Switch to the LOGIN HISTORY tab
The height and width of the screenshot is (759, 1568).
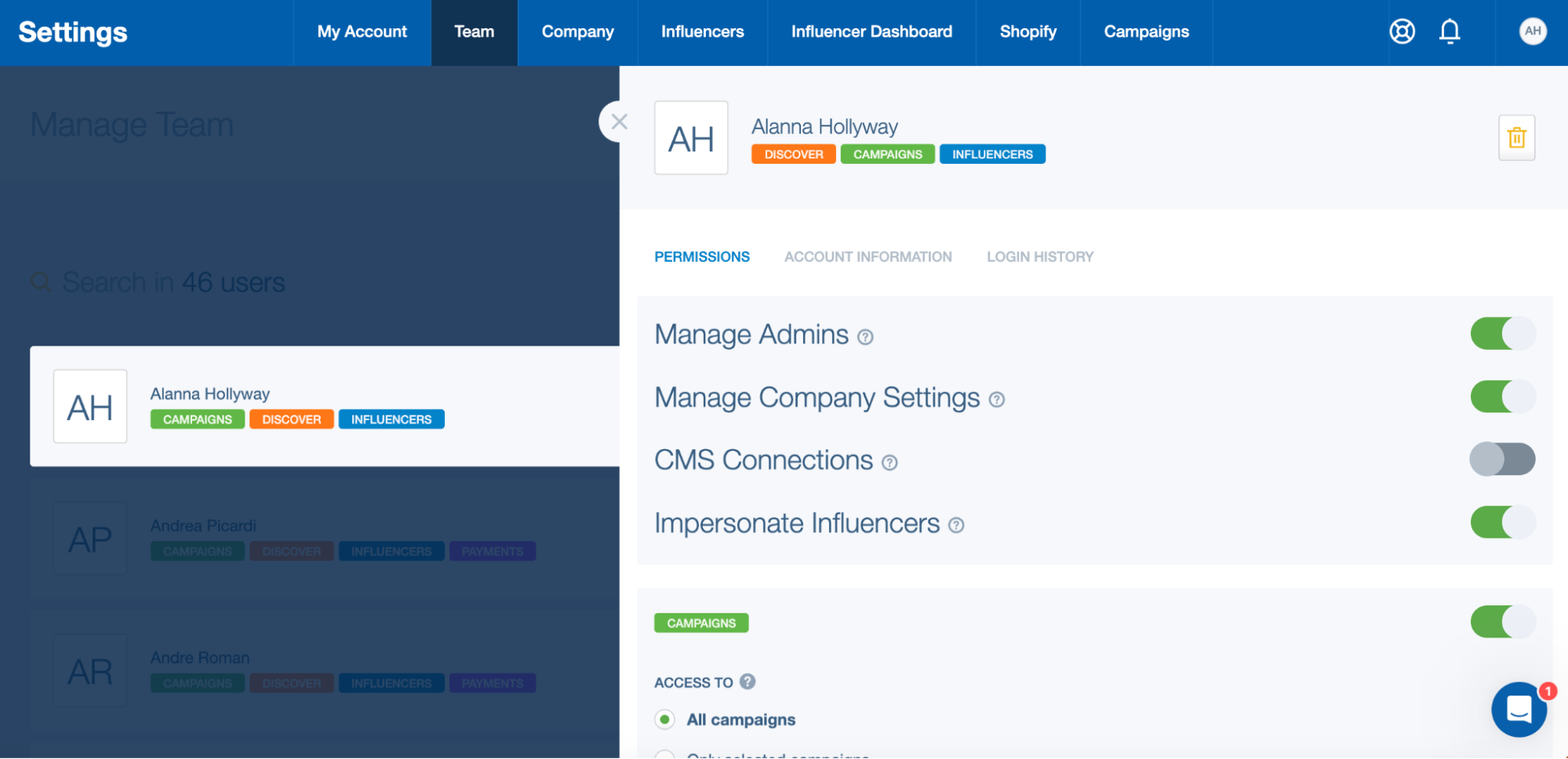pos(1039,256)
